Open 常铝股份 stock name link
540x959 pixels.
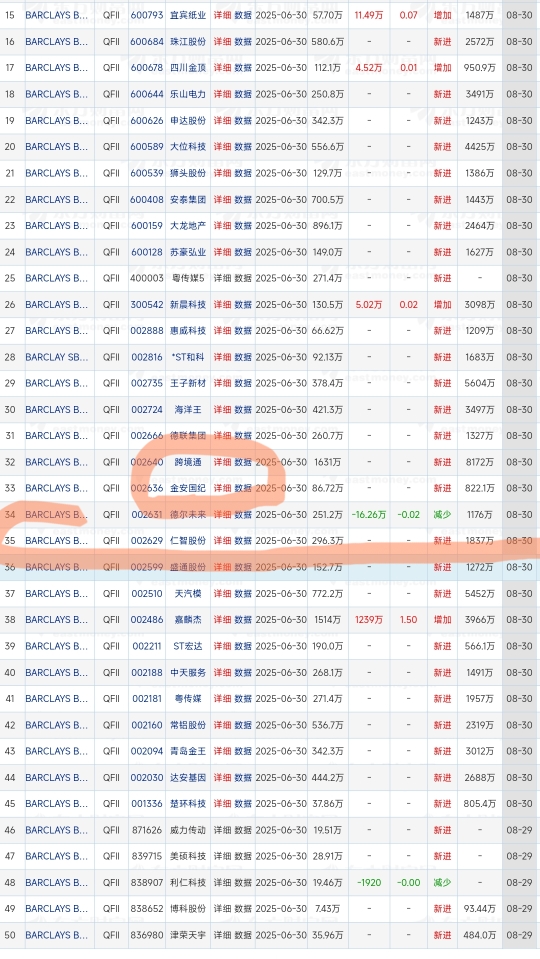[x=188, y=725]
